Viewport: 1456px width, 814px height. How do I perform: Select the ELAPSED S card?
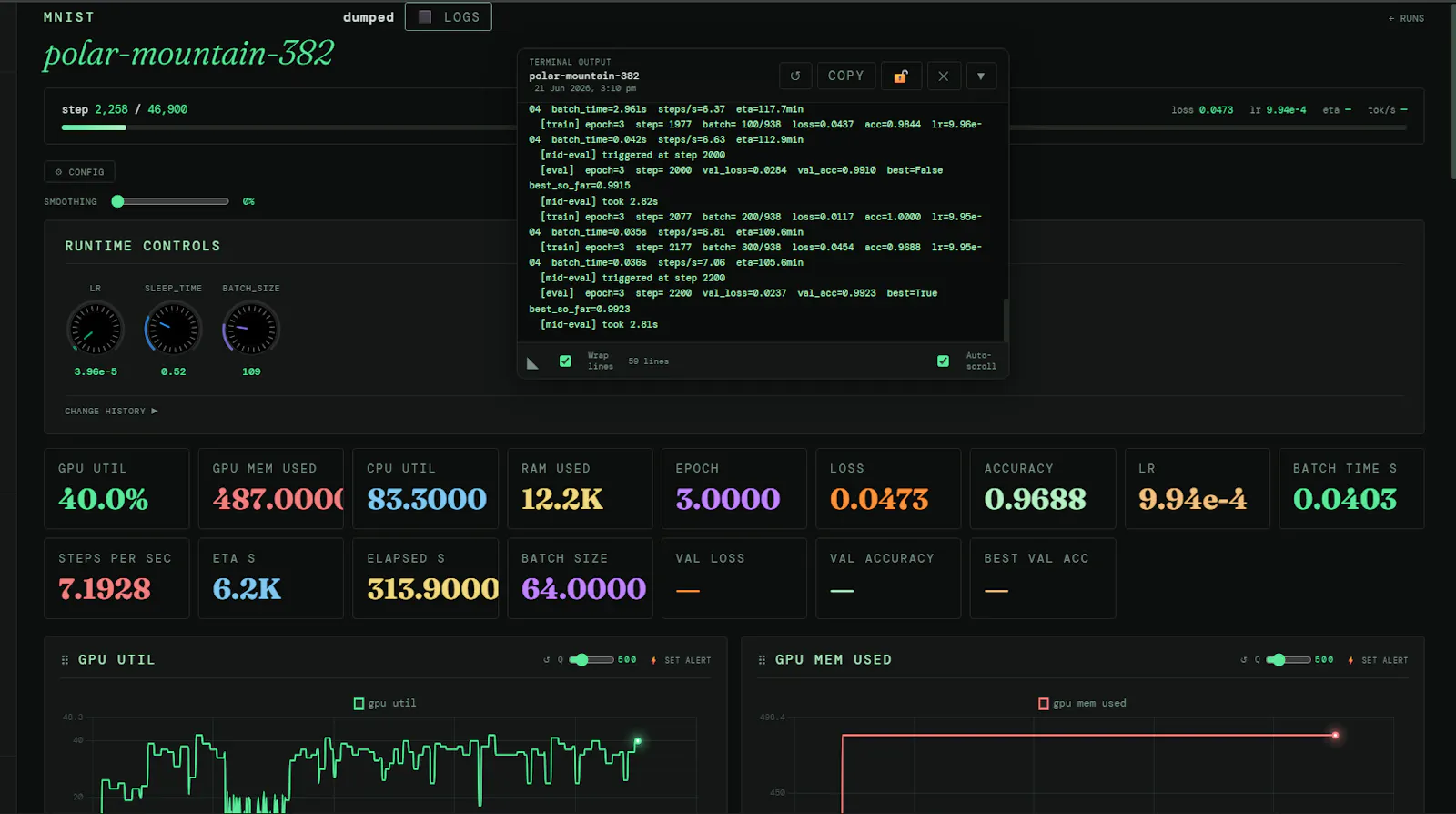pos(425,579)
